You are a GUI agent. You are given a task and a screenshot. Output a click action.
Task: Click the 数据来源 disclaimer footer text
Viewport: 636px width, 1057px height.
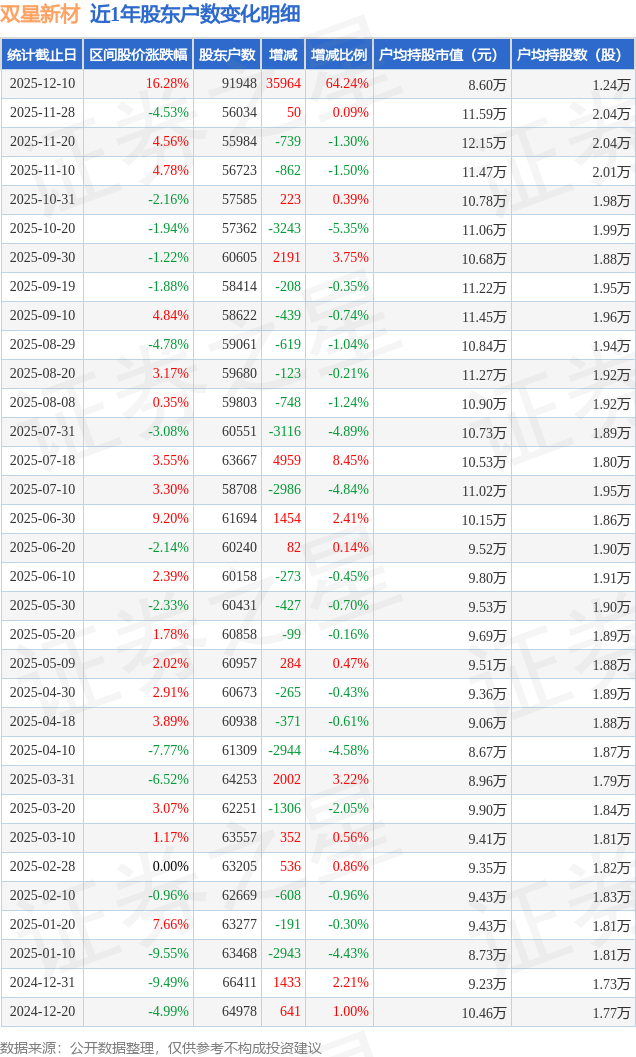[x=160, y=1047]
